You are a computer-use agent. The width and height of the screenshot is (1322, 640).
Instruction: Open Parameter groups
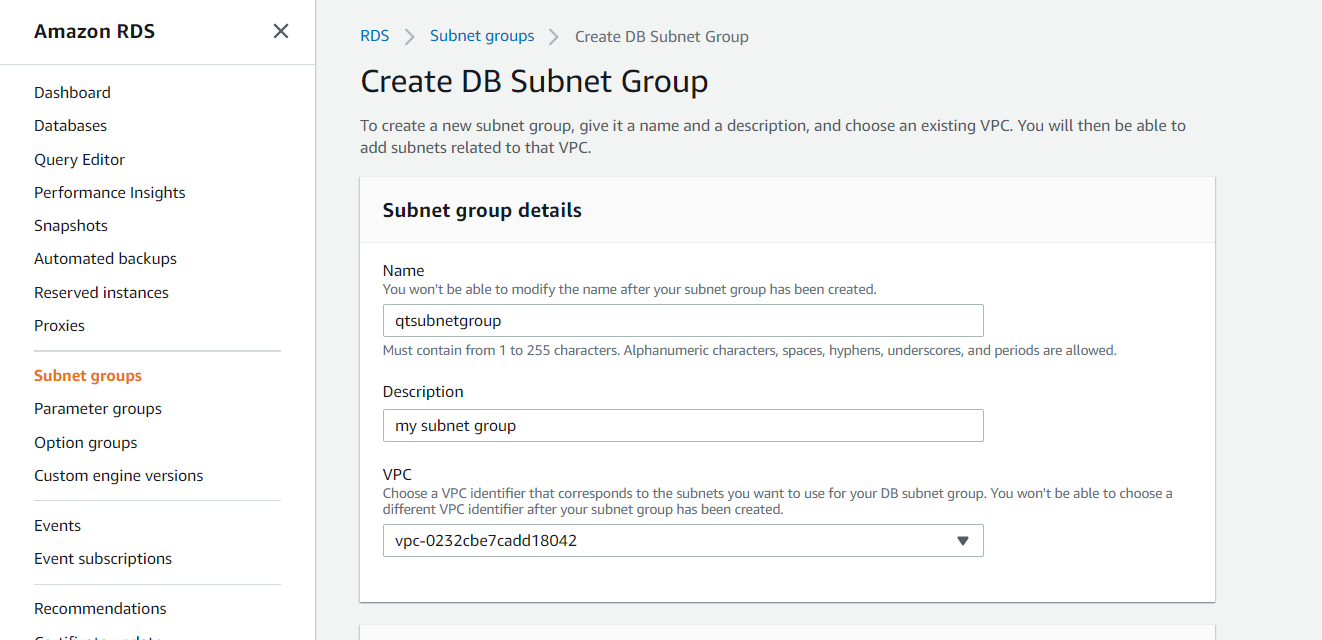coord(97,408)
